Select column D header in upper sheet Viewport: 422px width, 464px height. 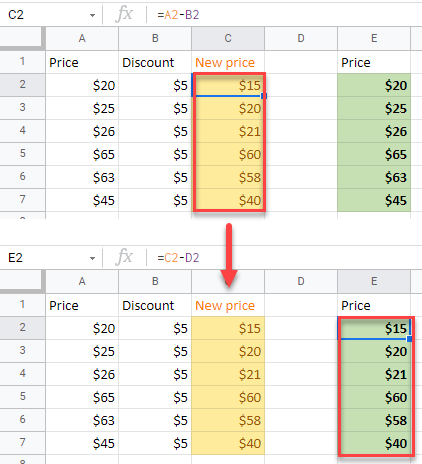(x=301, y=38)
